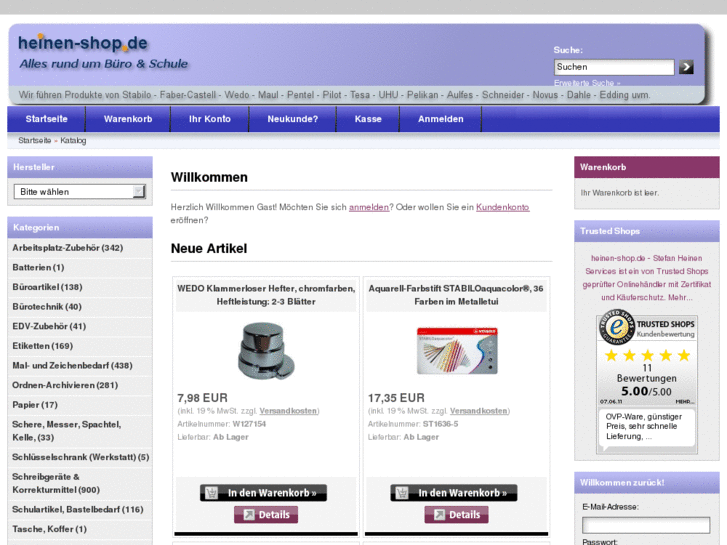Open the Warenkorb menu item

[128, 119]
